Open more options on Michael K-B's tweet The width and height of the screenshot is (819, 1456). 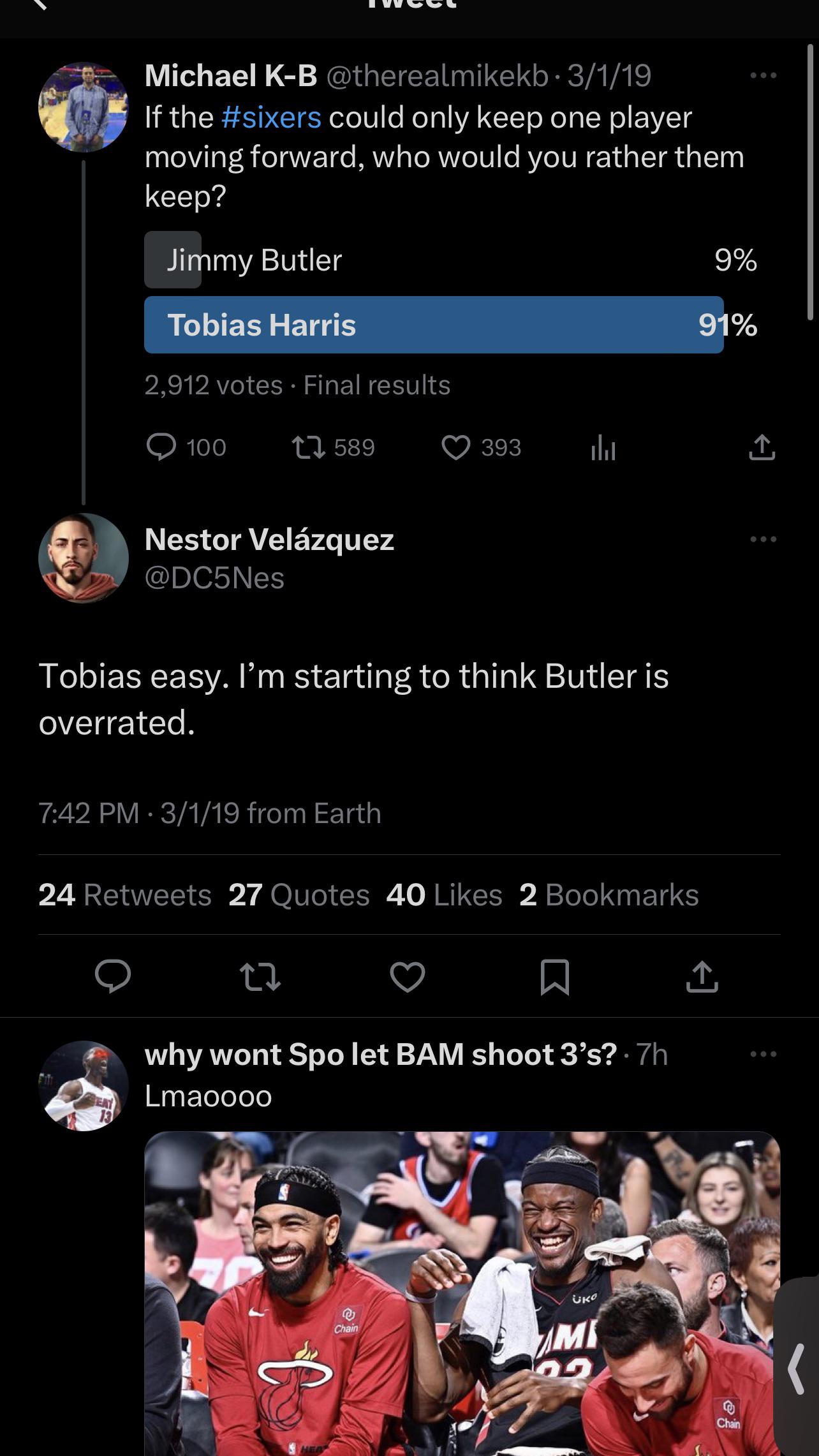(x=764, y=76)
